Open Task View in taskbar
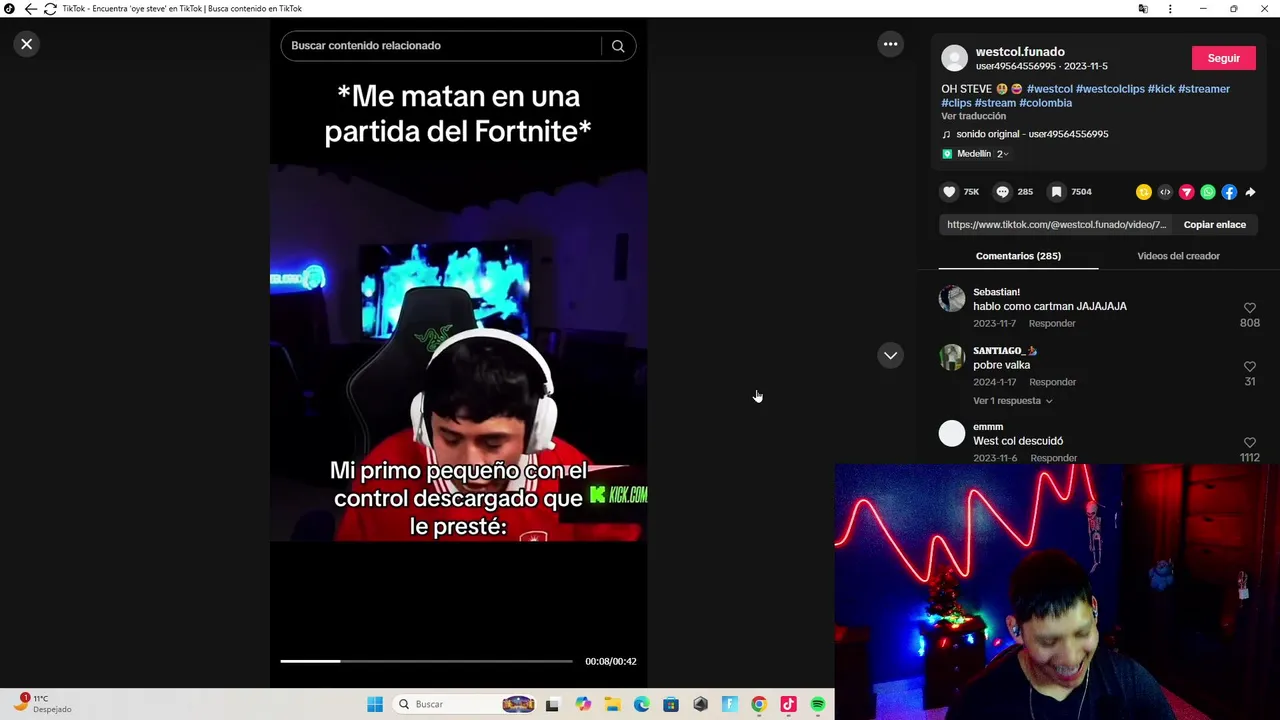 tap(552, 704)
